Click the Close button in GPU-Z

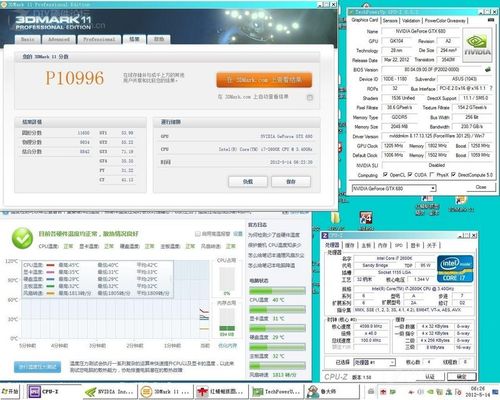[x=480, y=187]
